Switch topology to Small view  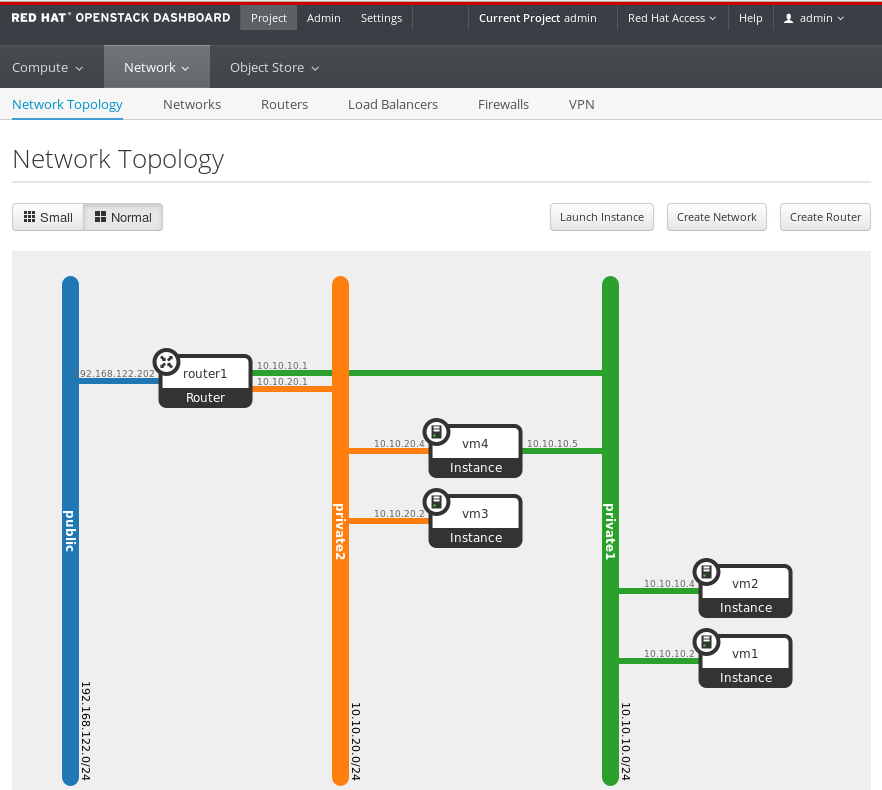(48, 217)
